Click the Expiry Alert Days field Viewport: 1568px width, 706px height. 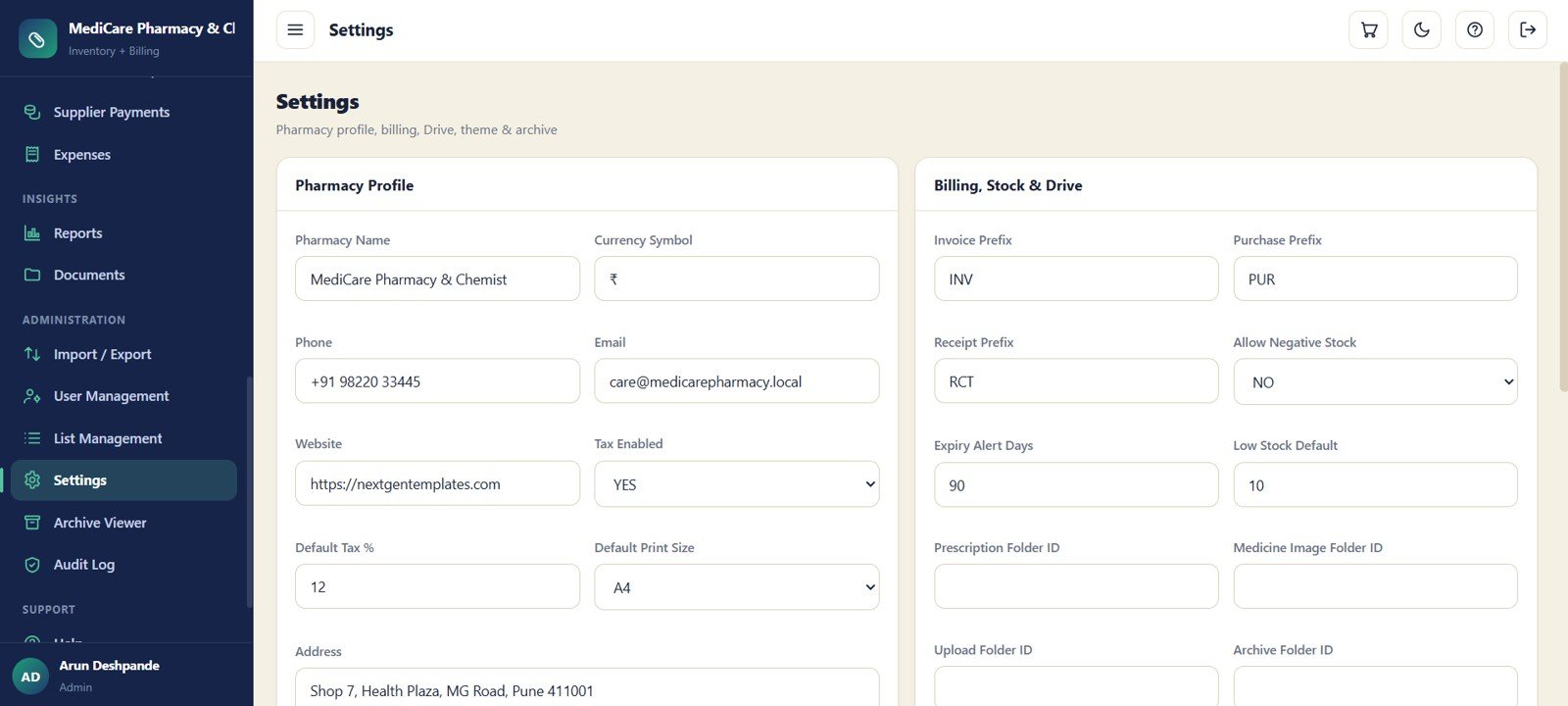pos(1076,484)
